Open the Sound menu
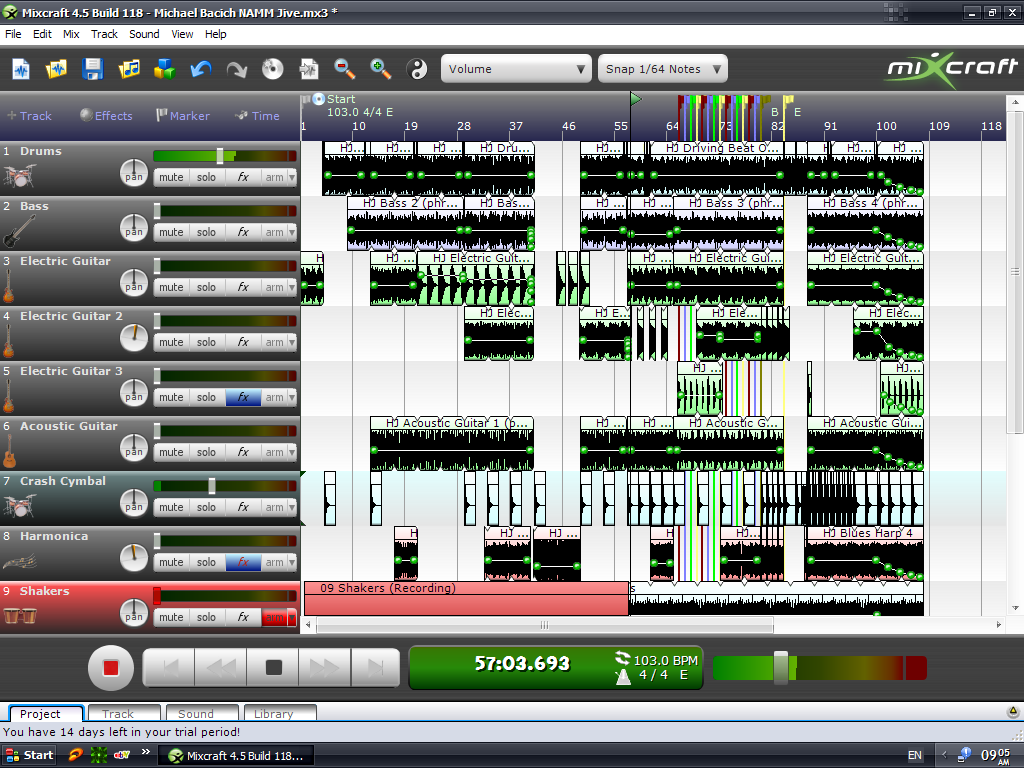Image resolution: width=1024 pixels, height=768 pixels. coord(144,34)
